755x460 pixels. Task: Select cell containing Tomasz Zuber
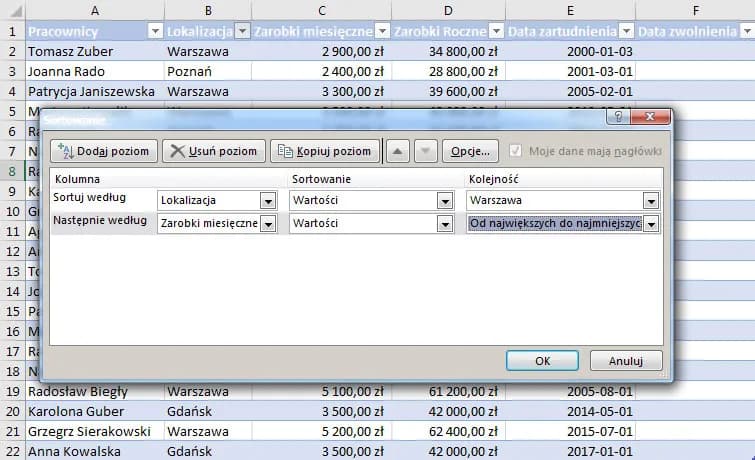[x=70, y=50]
